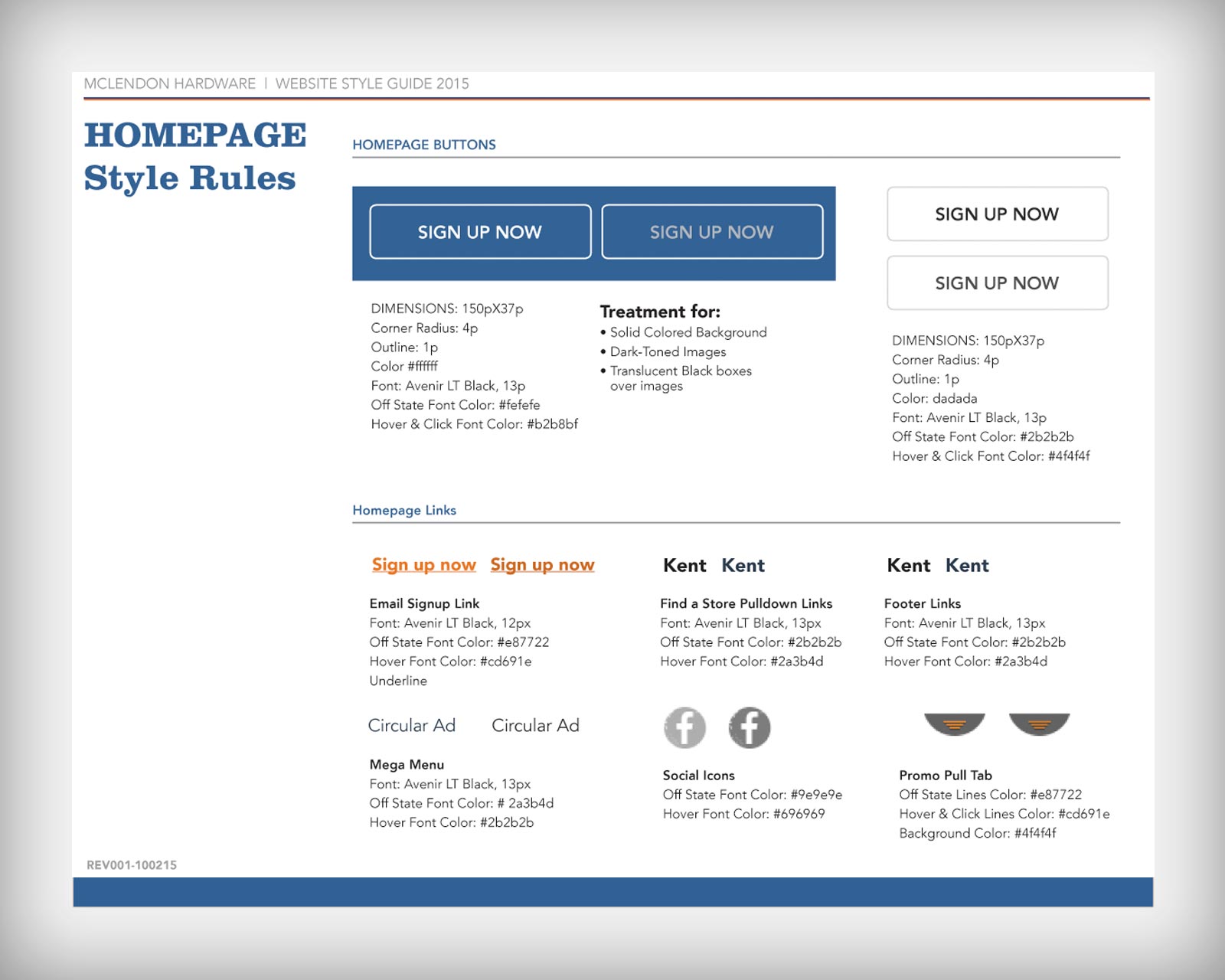Click the black 'Kent' Find a Store link
Image resolution: width=1225 pixels, height=980 pixels.
(684, 565)
